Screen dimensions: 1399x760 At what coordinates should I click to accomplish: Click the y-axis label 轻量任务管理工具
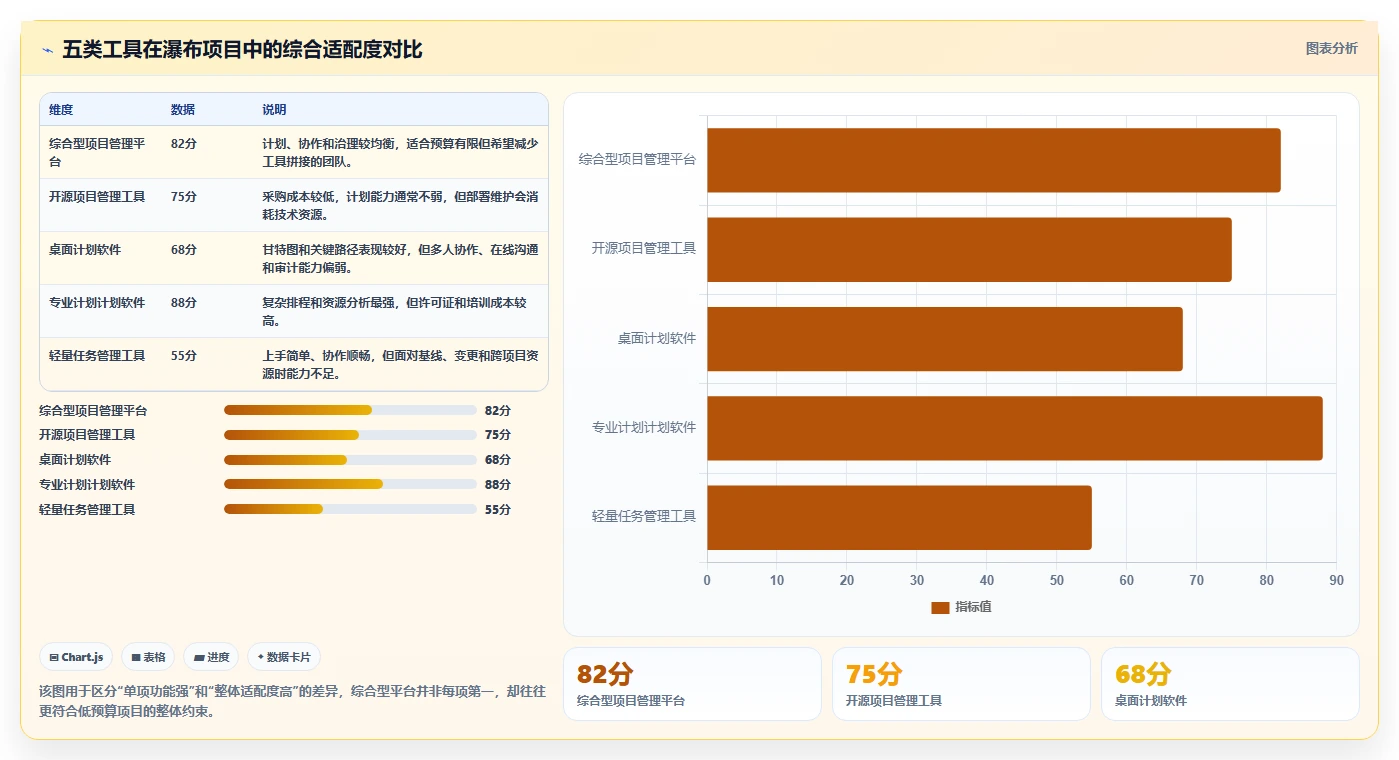coord(644,517)
